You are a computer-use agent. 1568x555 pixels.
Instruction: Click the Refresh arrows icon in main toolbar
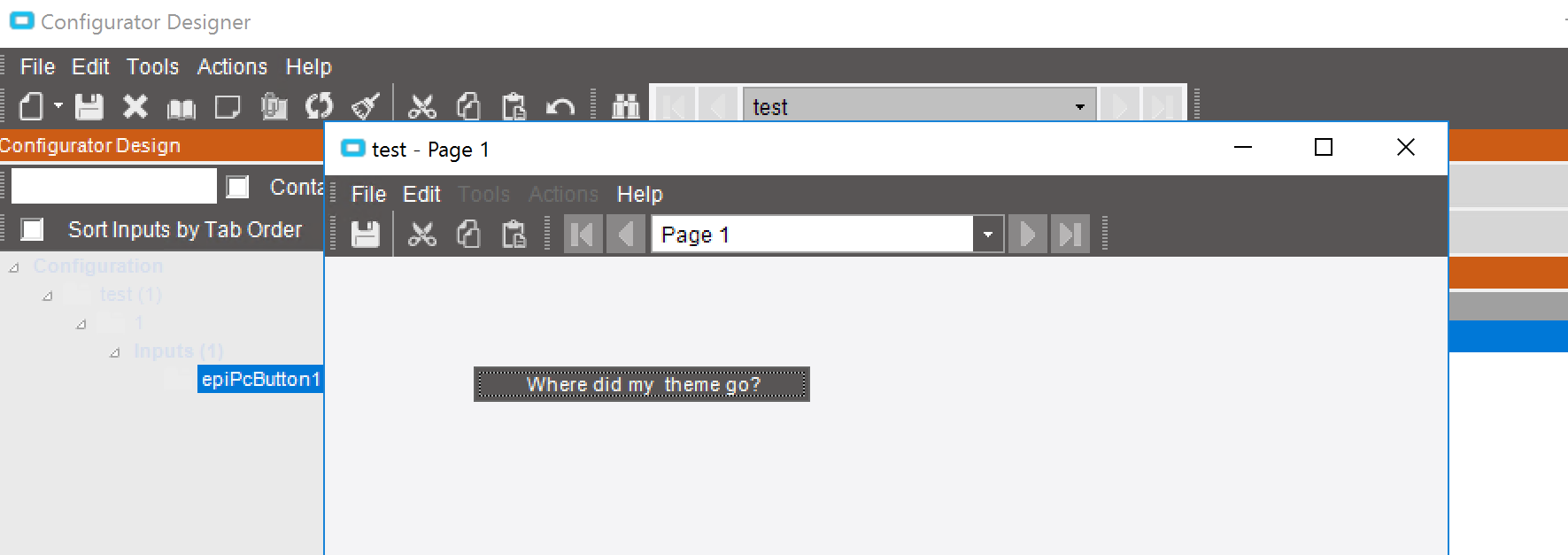pyautogui.click(x=320, y=107)
